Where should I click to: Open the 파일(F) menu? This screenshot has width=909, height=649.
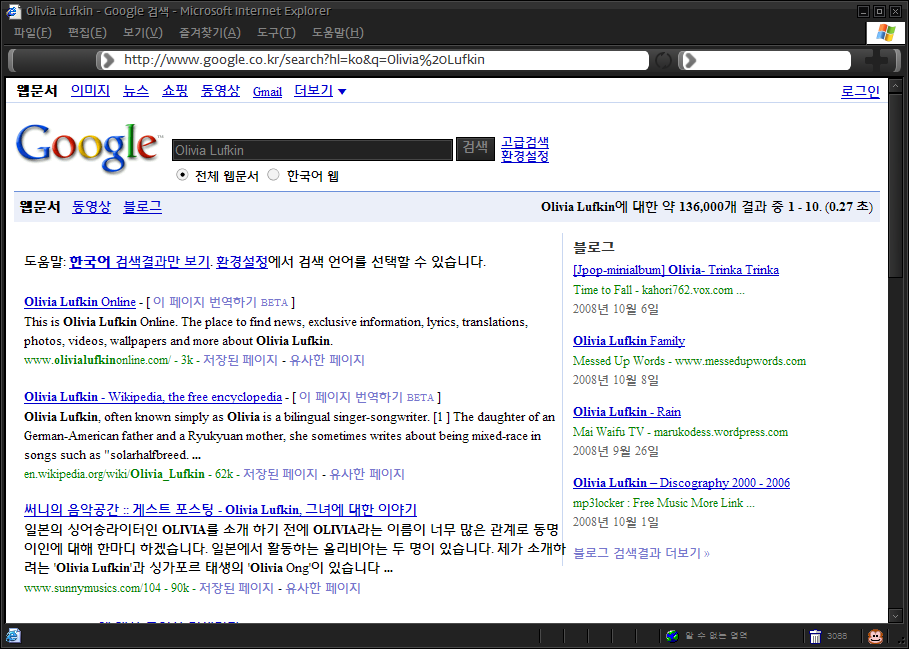coord(32,32)
